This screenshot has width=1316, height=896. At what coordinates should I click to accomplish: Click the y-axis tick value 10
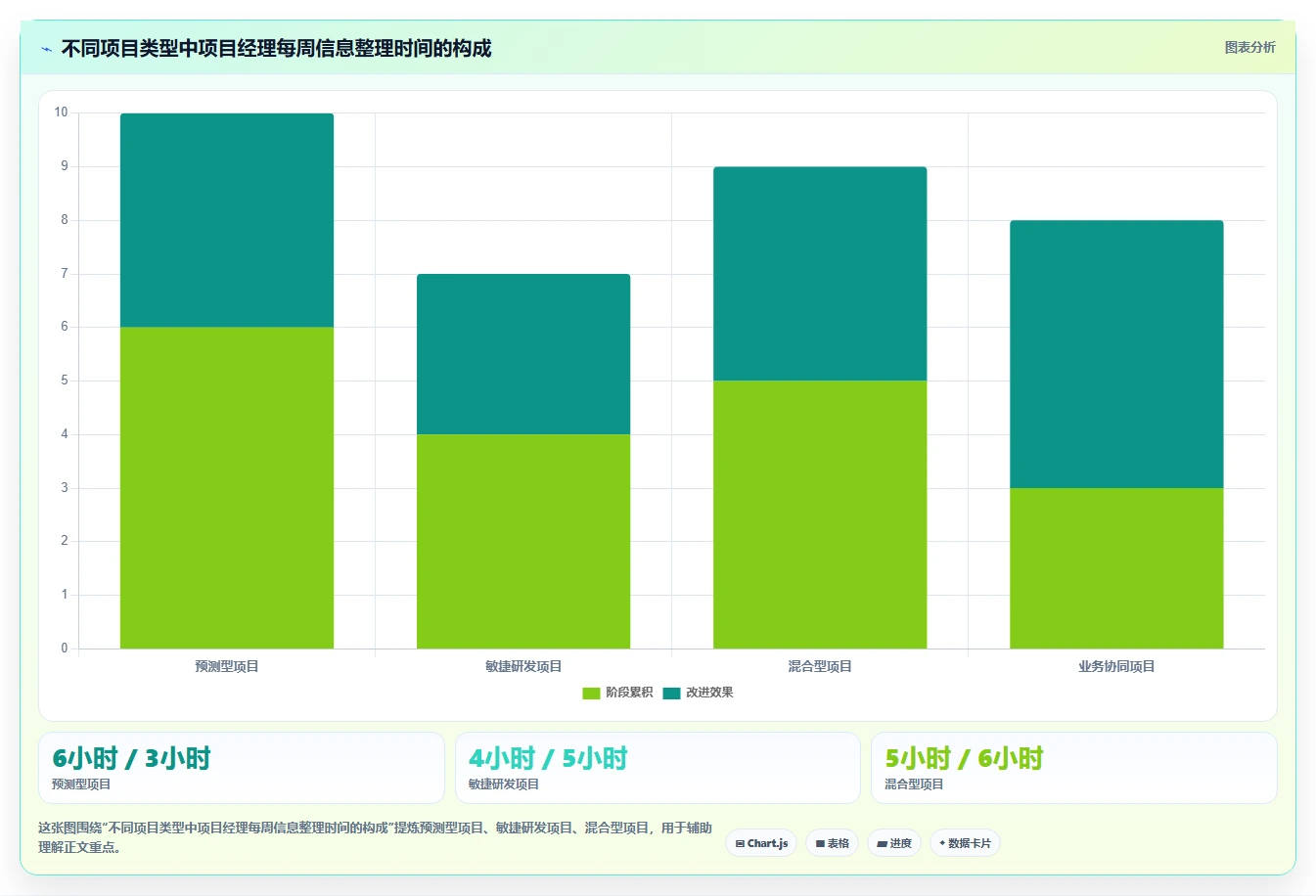pos(62,112)
